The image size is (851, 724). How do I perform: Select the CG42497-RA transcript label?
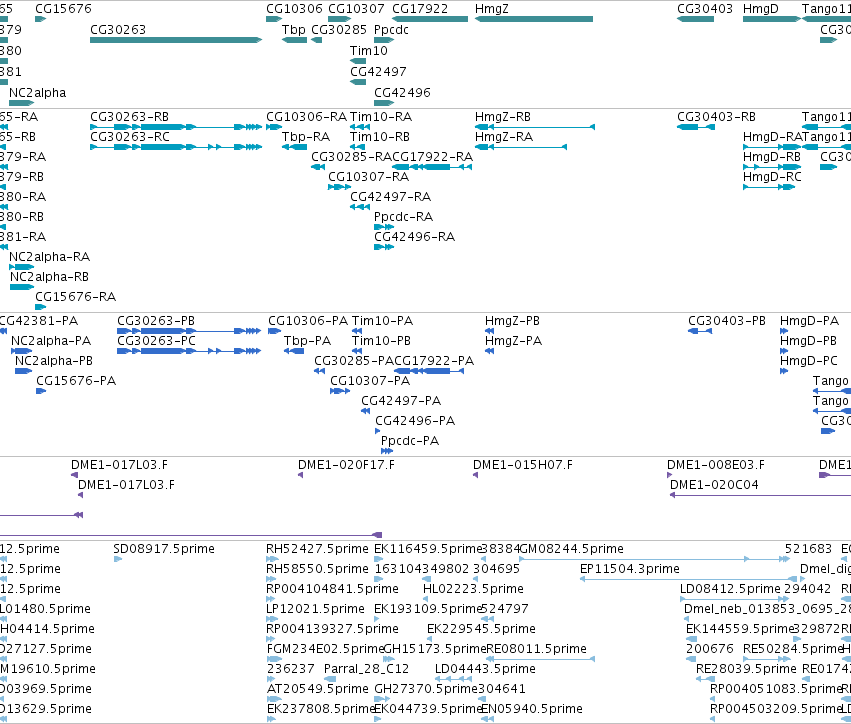click(390, 197)
